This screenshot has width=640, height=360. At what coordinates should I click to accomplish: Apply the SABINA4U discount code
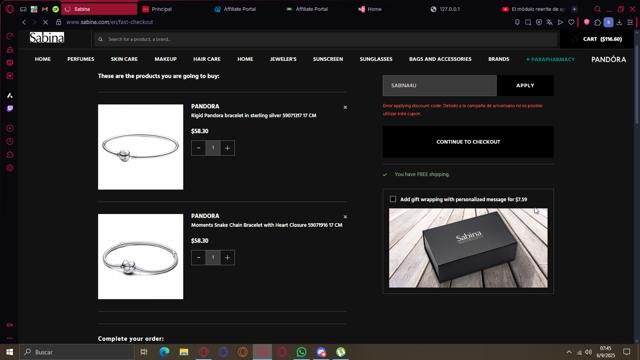525,85
